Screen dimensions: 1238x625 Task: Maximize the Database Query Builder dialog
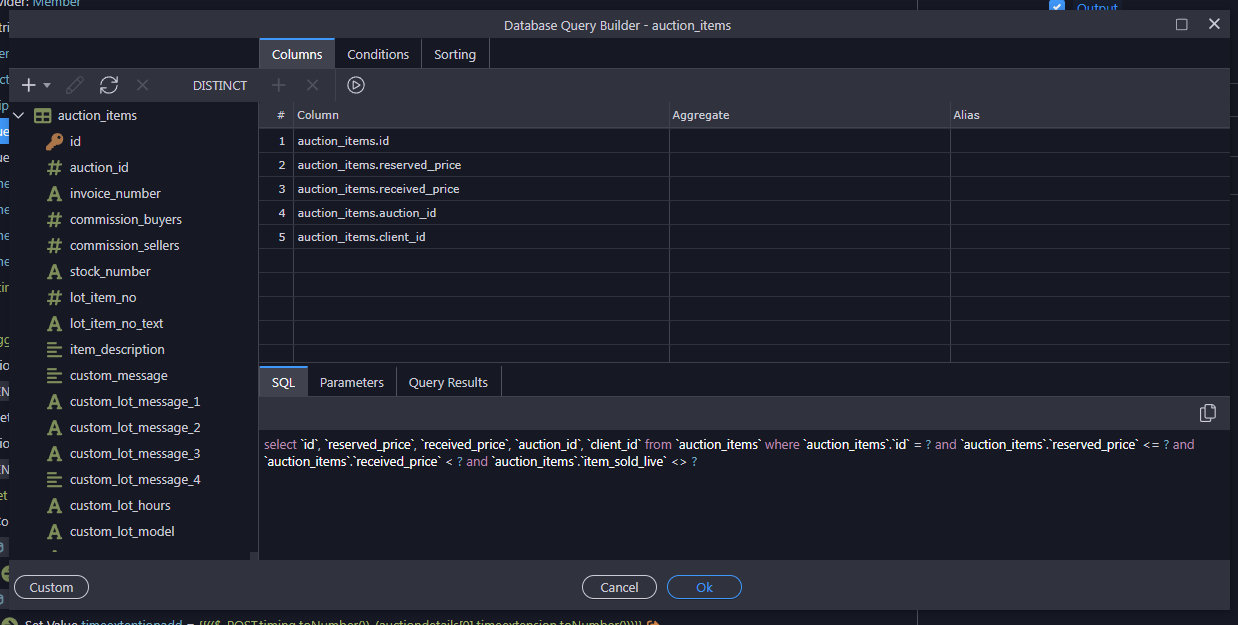click(1182, 25)
